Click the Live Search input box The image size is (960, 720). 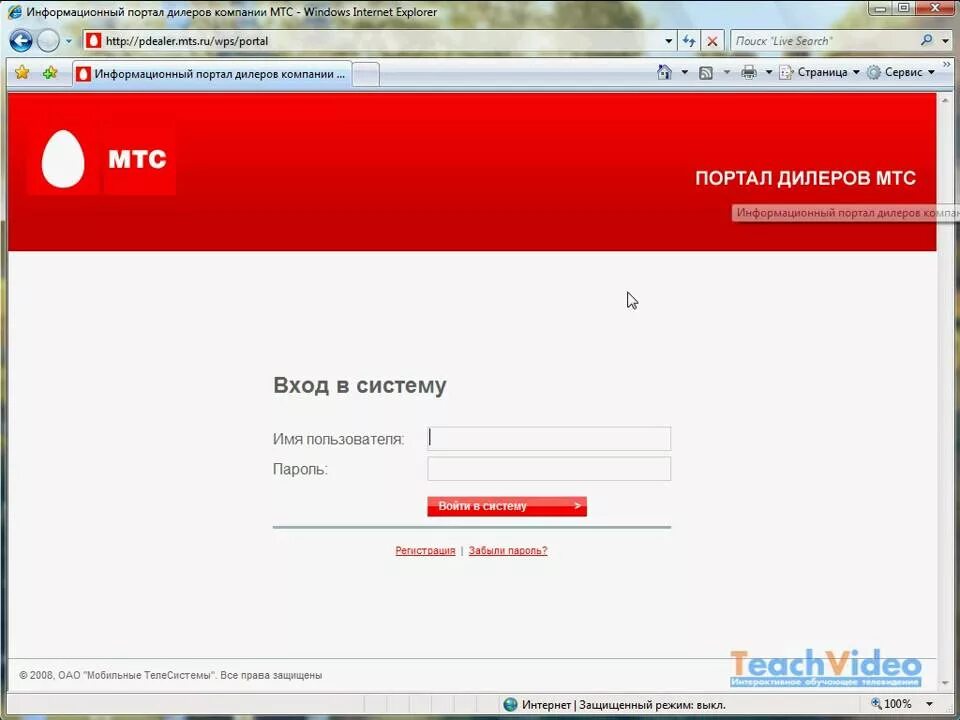824,41
